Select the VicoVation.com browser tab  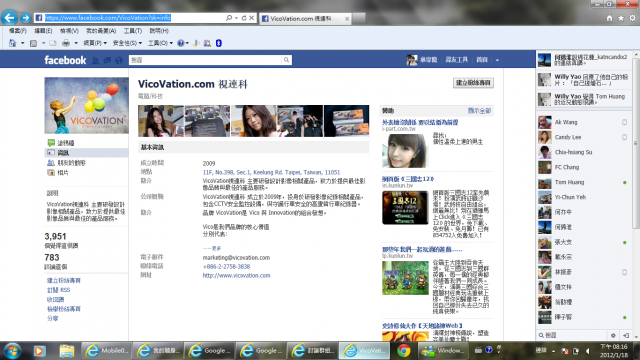(x=304, y=18)
